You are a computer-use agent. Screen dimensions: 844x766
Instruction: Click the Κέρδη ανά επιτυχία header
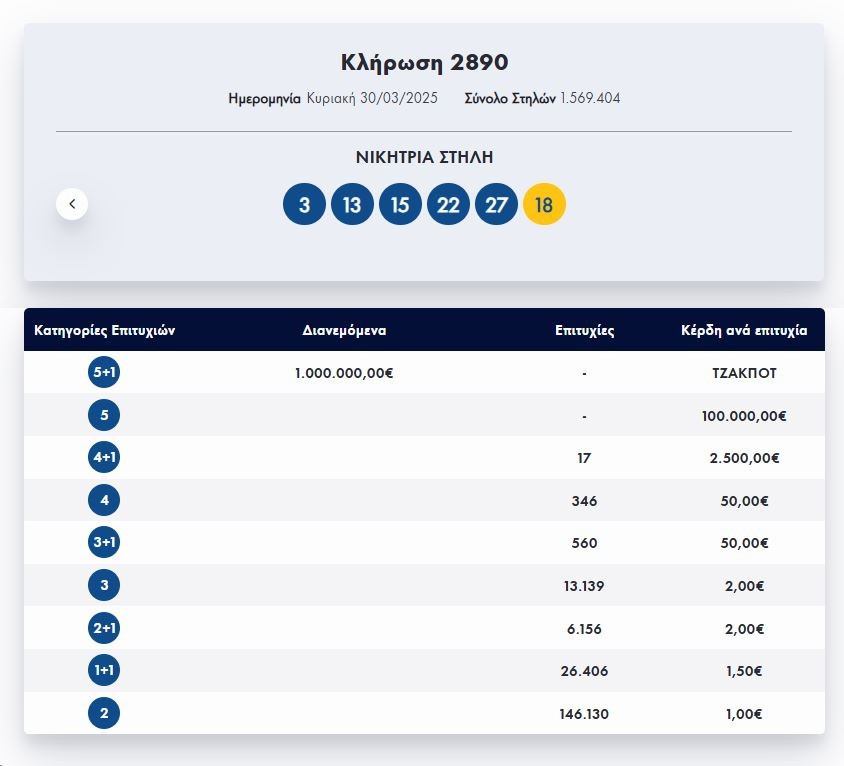coord(744,331)
